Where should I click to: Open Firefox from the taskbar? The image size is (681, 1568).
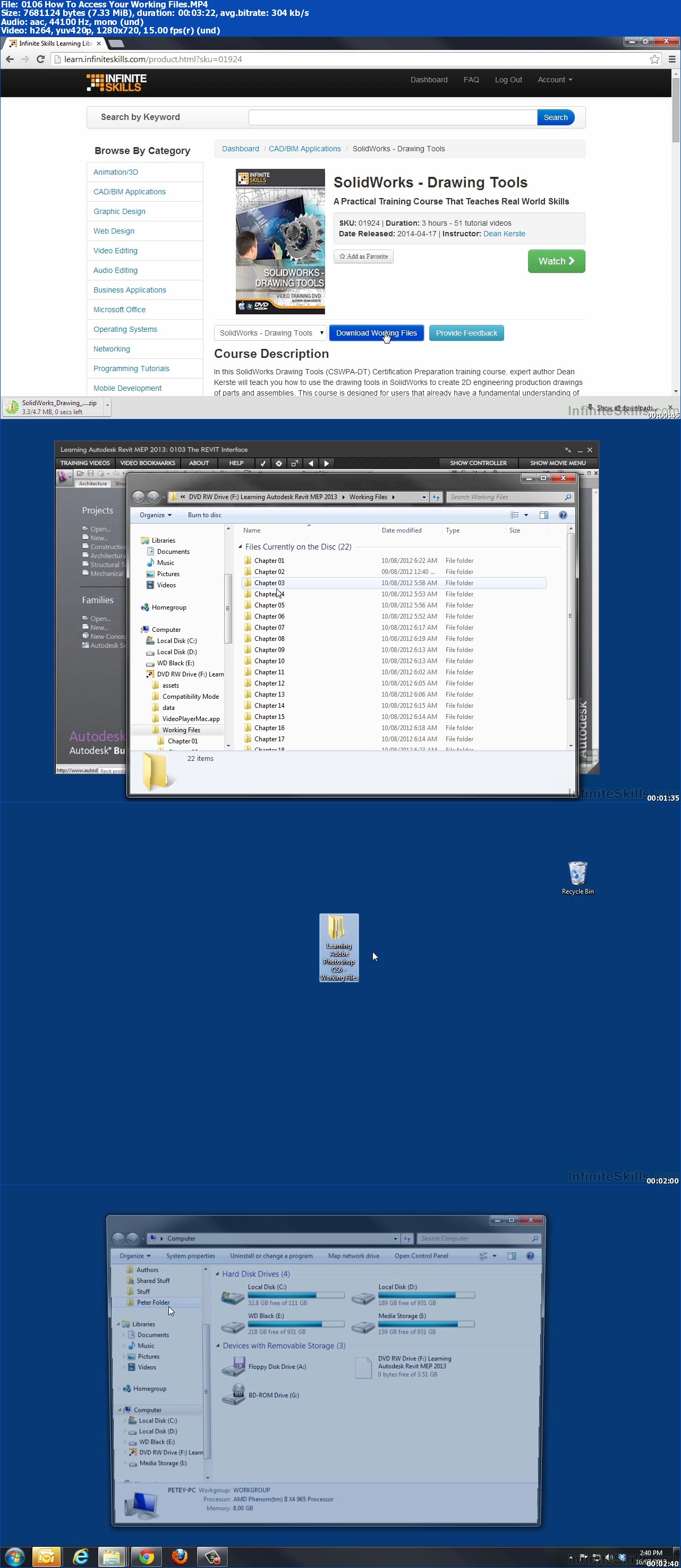click(179, 1557)
